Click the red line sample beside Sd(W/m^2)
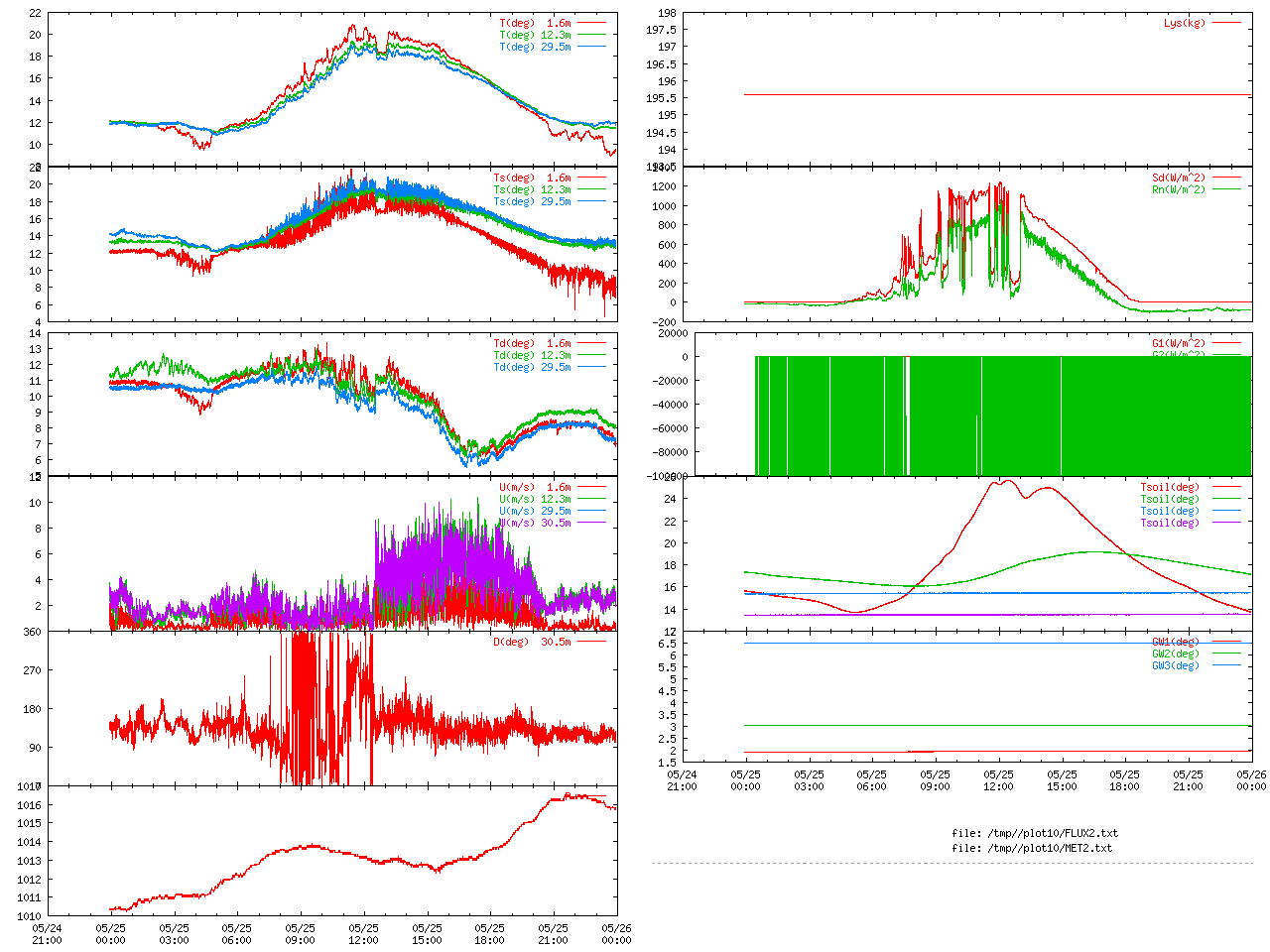The height and width of the screenshot is (952, 1270). (1226, 178)
